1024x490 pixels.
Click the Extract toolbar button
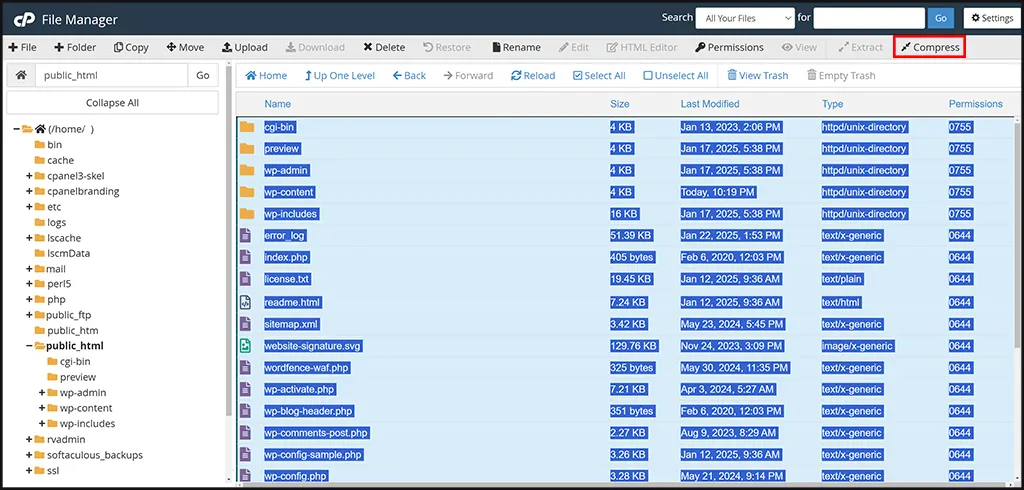860,47
